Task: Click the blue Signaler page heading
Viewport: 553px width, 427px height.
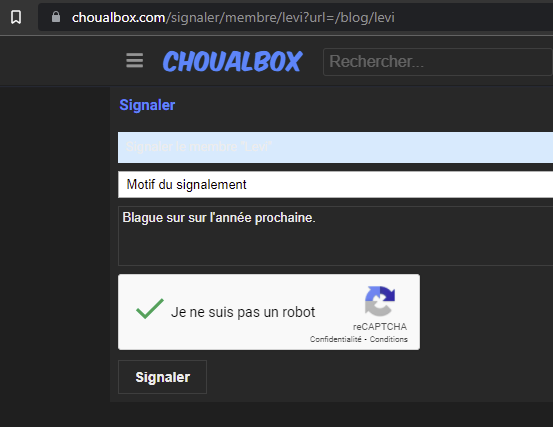Action: tap(147, 105)
